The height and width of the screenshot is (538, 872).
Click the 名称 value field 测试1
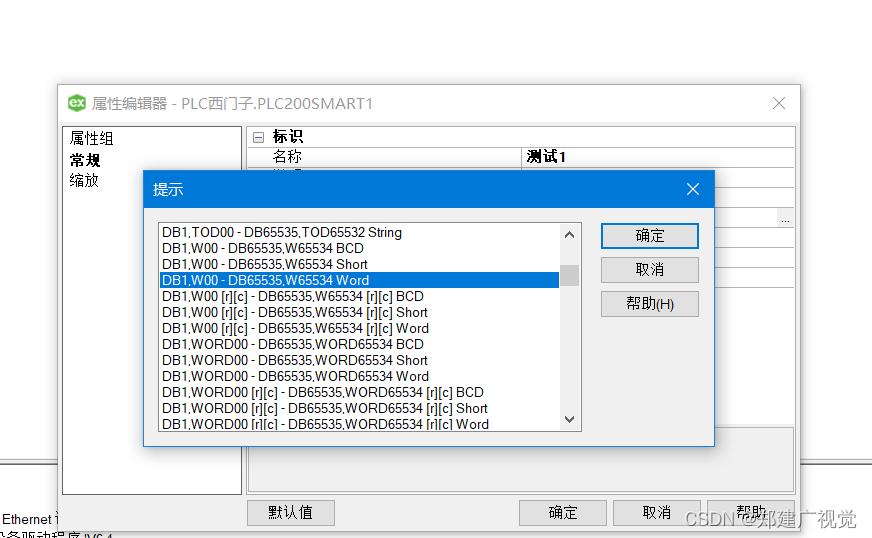[x=657, y=157]
